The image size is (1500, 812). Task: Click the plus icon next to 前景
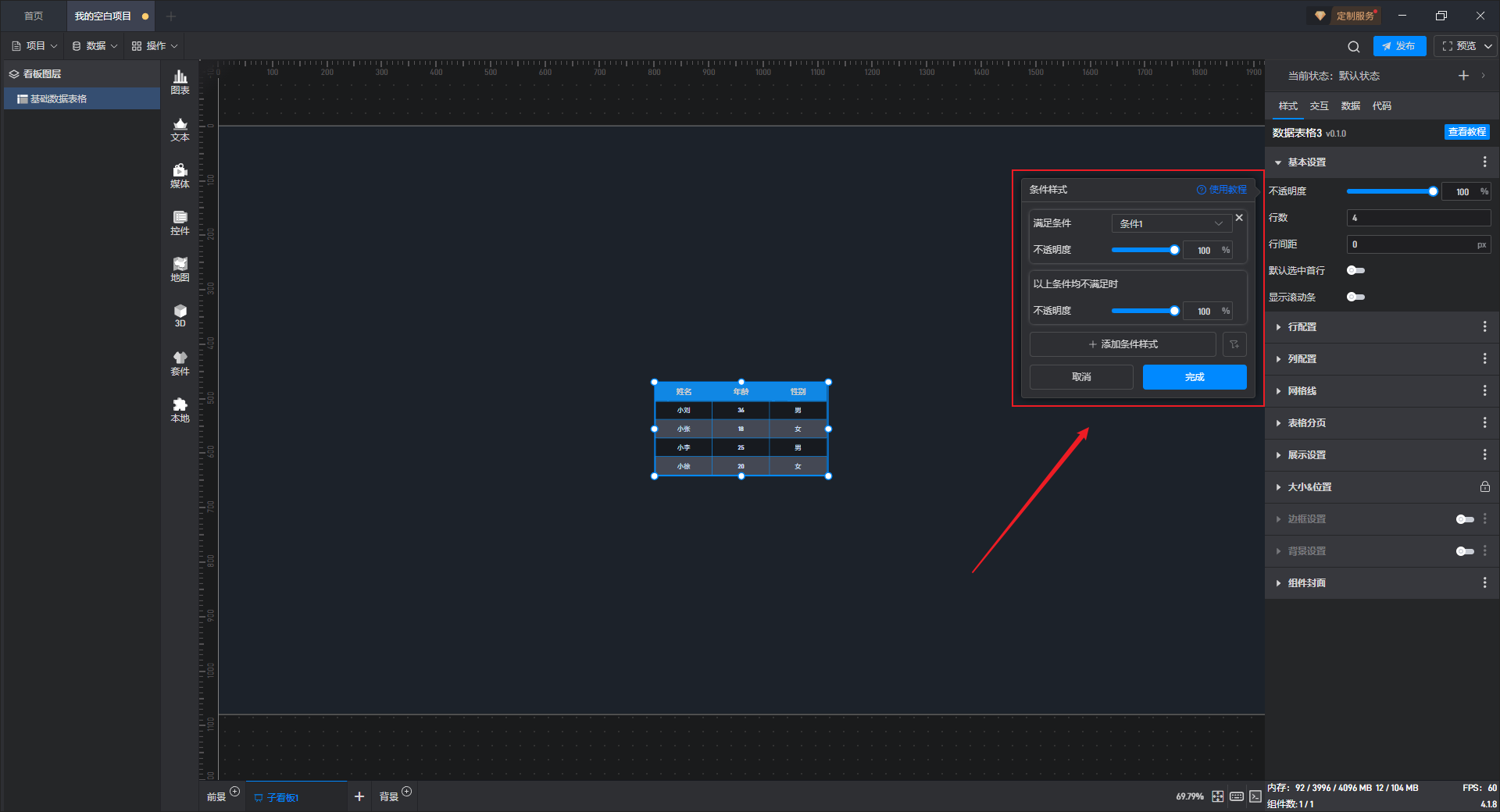(235, 792)
